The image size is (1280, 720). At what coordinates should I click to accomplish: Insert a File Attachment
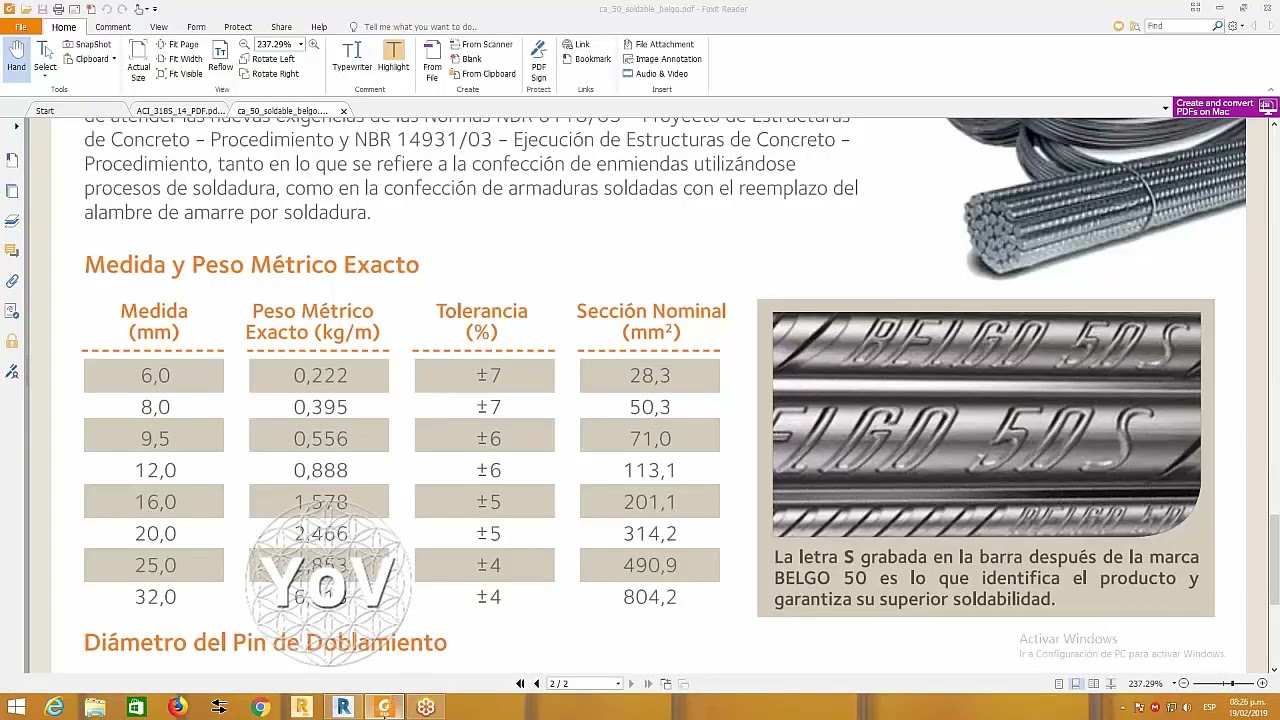click(657, 45)
